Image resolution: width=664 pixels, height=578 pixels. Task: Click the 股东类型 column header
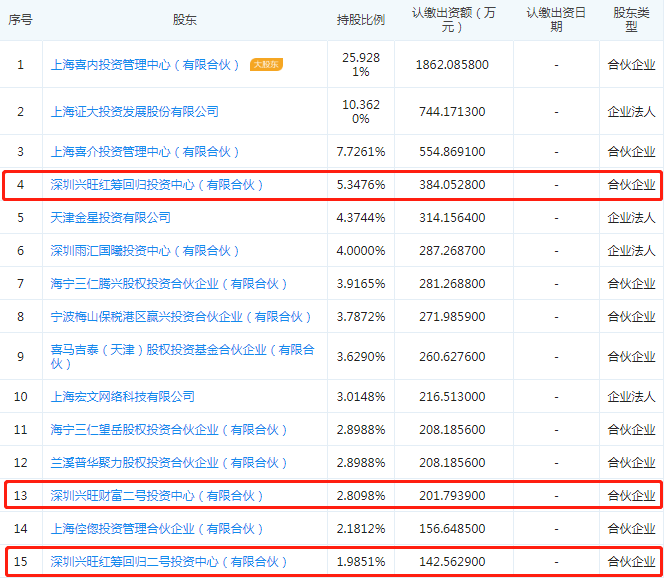[631, 20]
